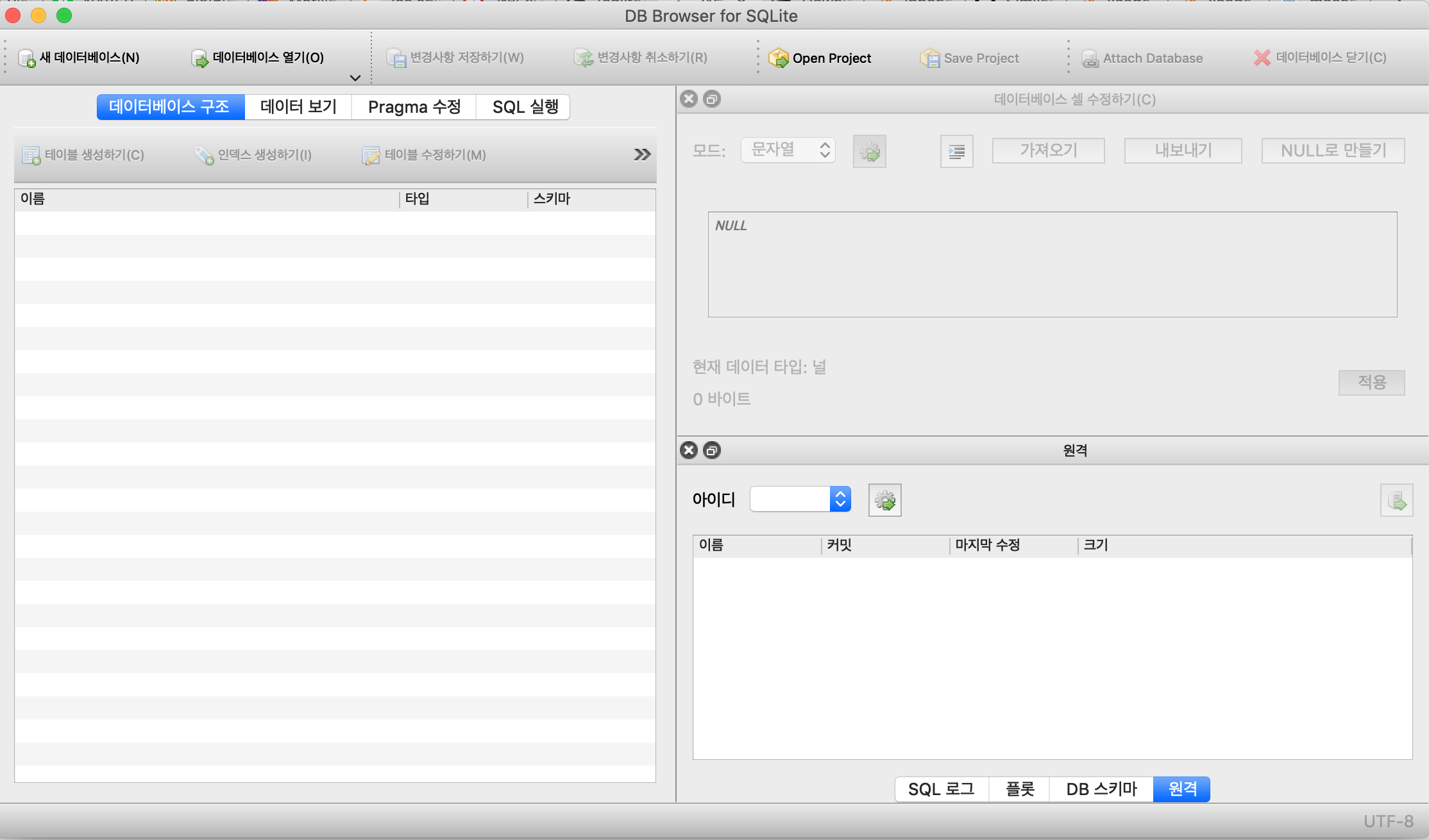
Task: Click the Save Project toolbar icon
Action: [929, 58]
